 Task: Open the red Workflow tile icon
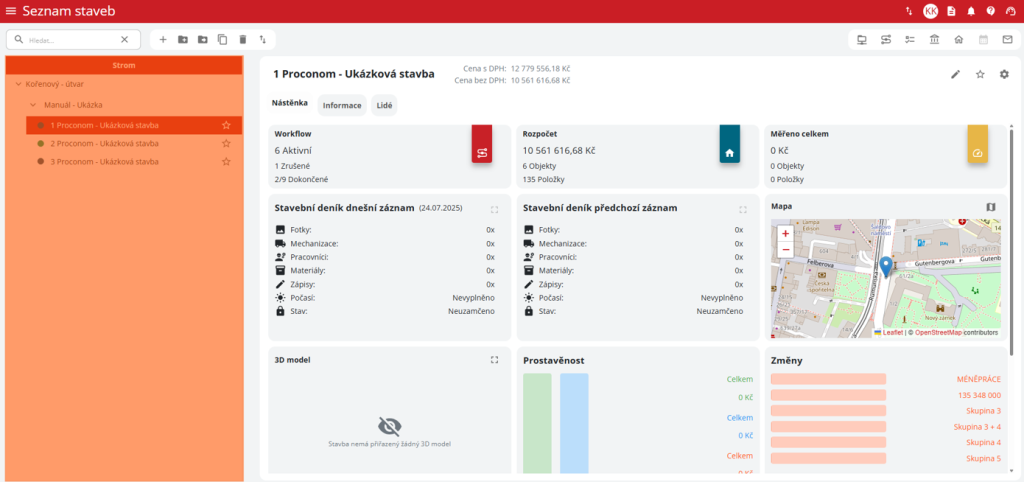[481, 152]
